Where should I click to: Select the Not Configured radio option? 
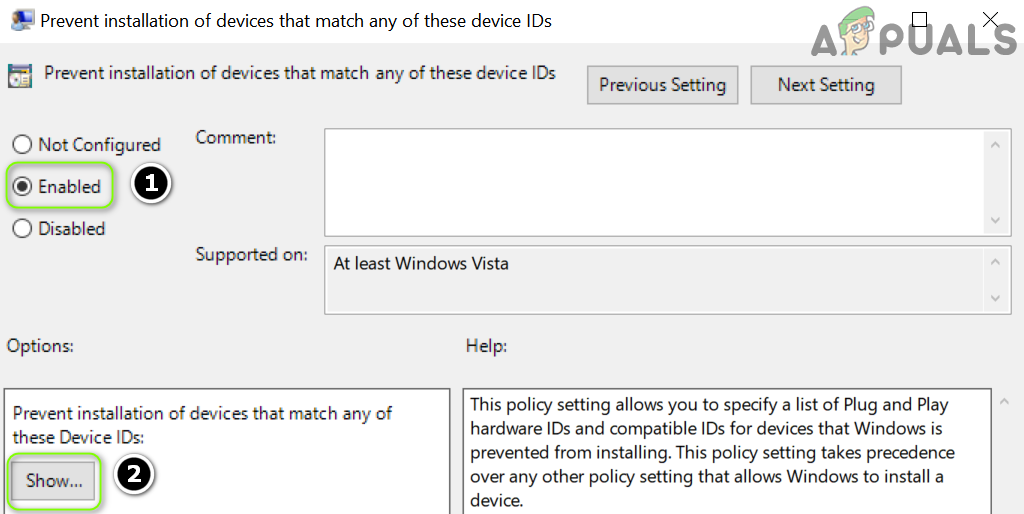pyautogui.click(x=22, y=145)
